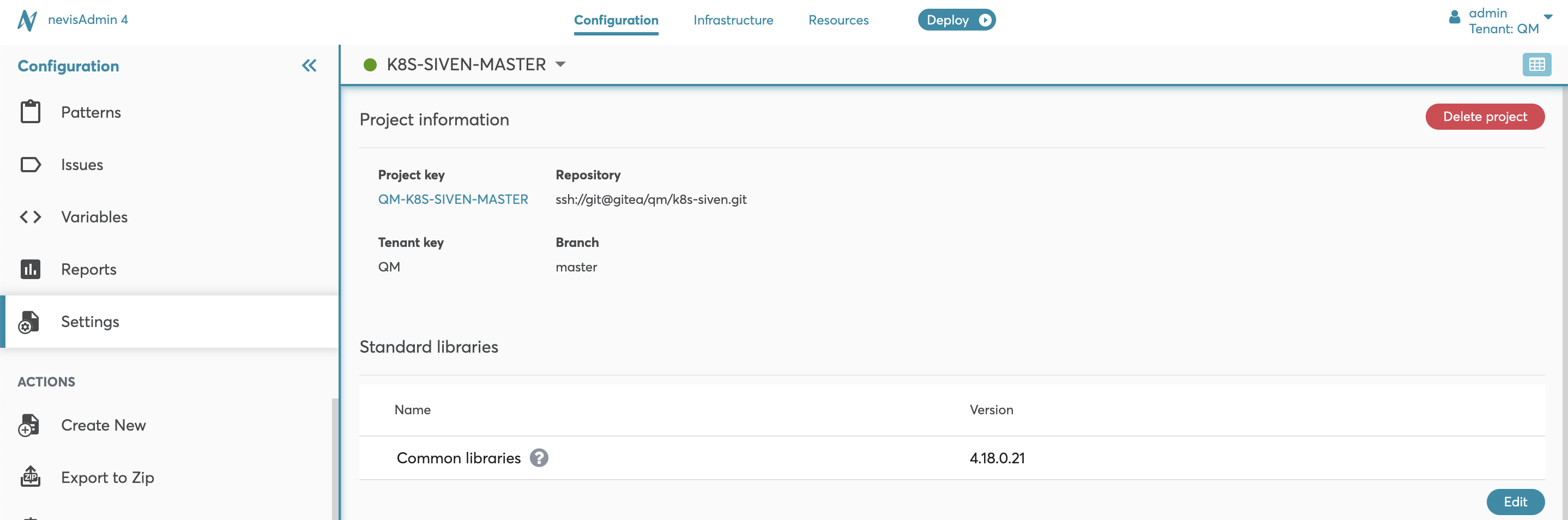Click the Create New document icon
This screenshot has width=1568, height=520.
point(28,426)
